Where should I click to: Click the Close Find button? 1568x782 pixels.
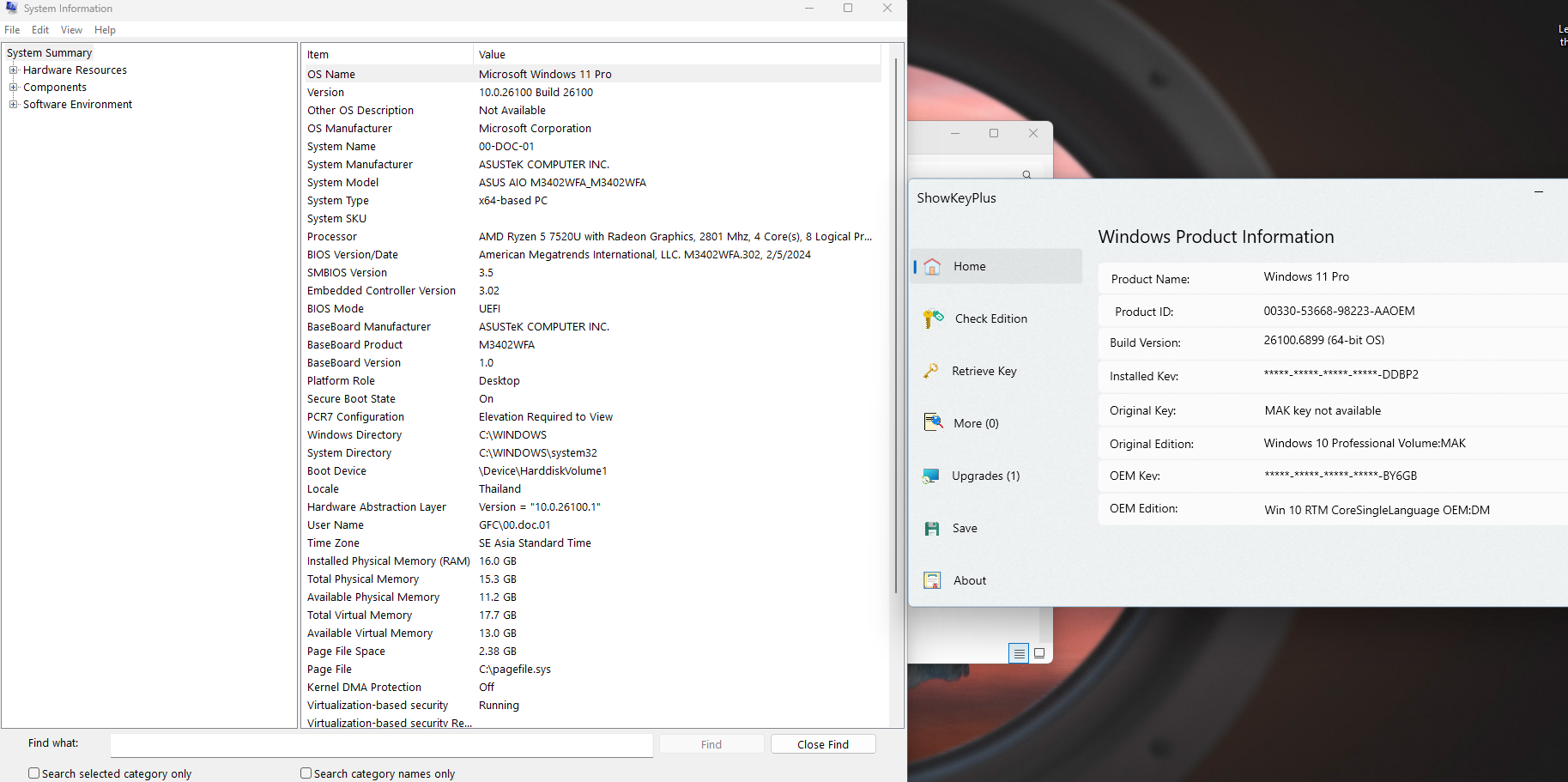pyautogui.click(x=822, y=744)
